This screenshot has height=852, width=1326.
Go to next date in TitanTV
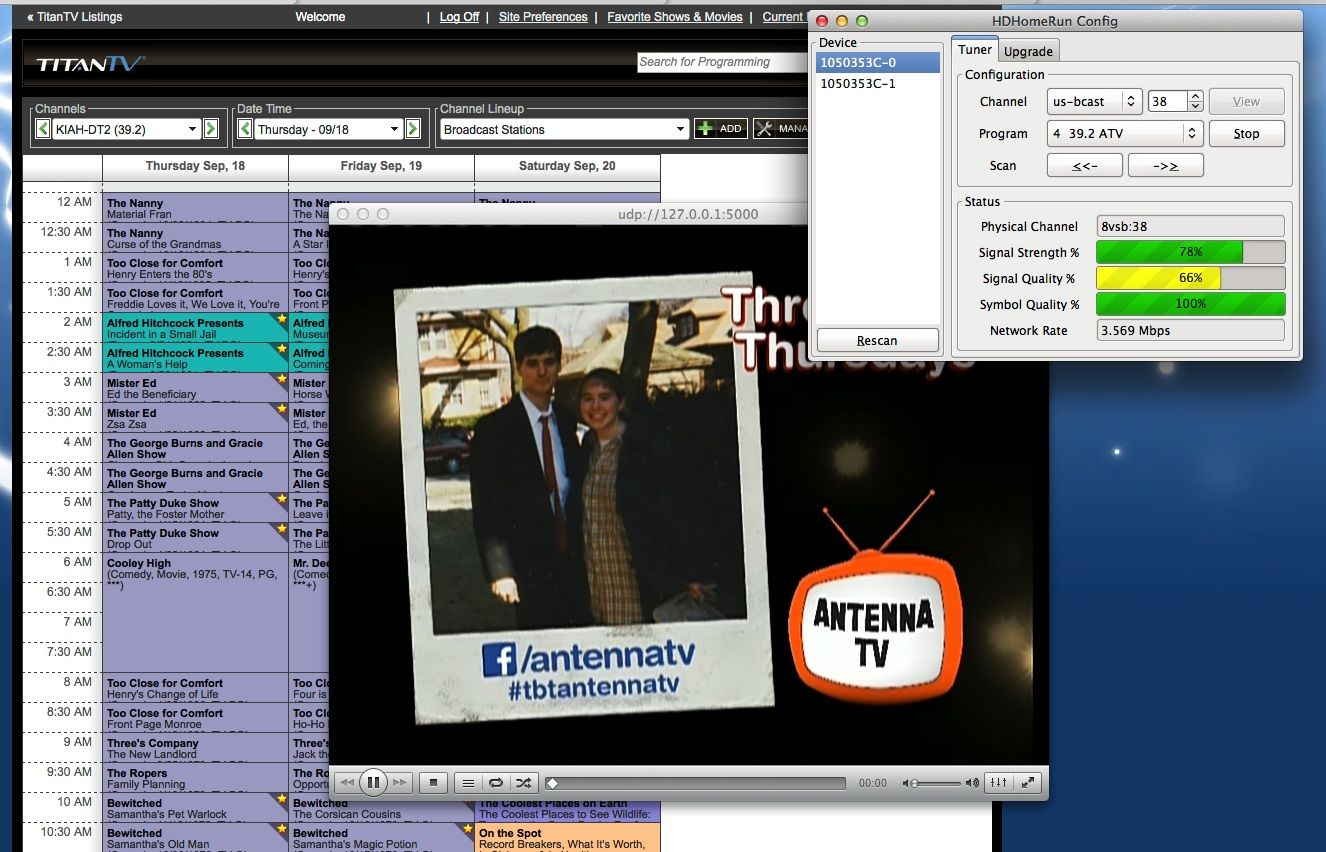click(x=411, y=129)
